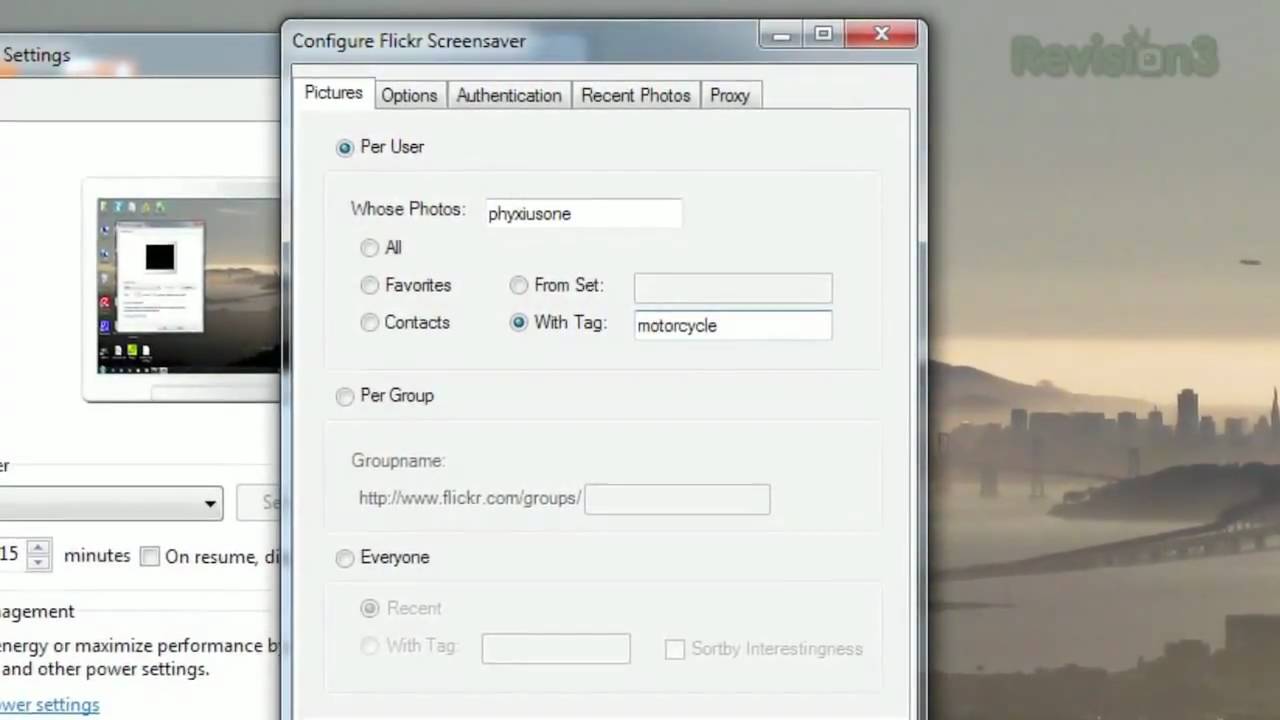Click the Configure Flickr Screensaver title bar
Image resolution: width=1280 pixels, height=720 pixels.
(x=520, y=41)
